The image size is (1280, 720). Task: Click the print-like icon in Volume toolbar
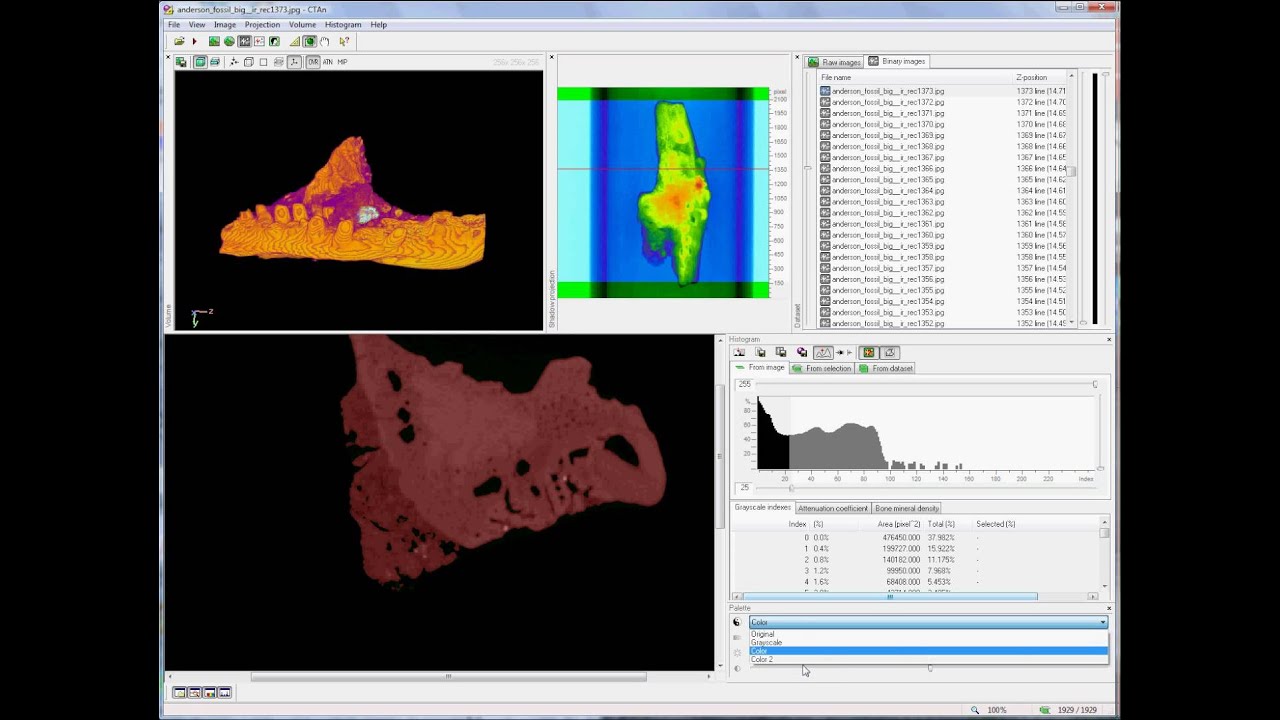[215, 62]
